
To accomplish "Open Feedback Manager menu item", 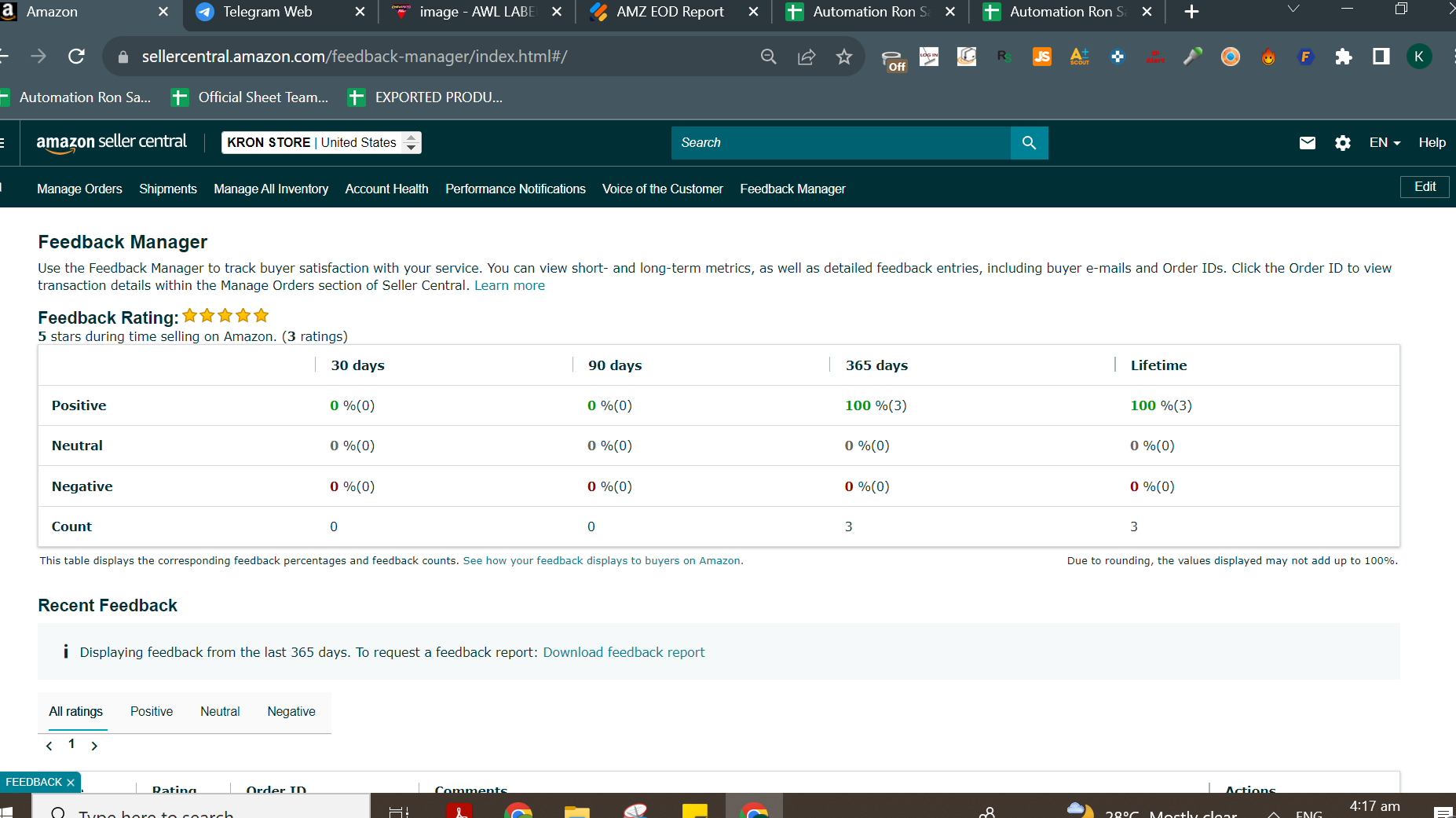I will 792,189.
